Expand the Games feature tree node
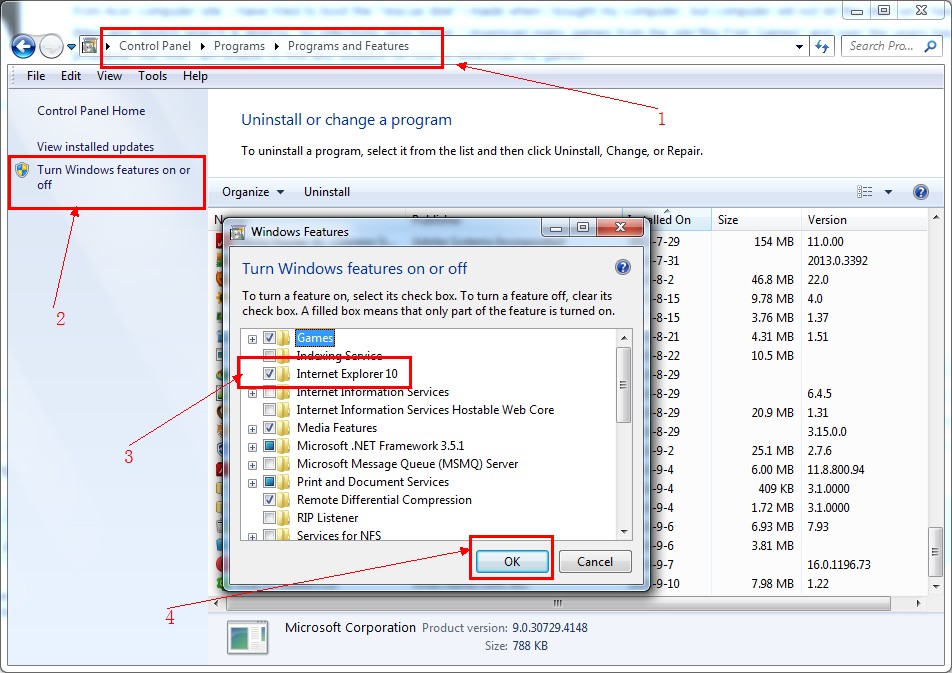 pyautogui.click(x=252, y=339)
